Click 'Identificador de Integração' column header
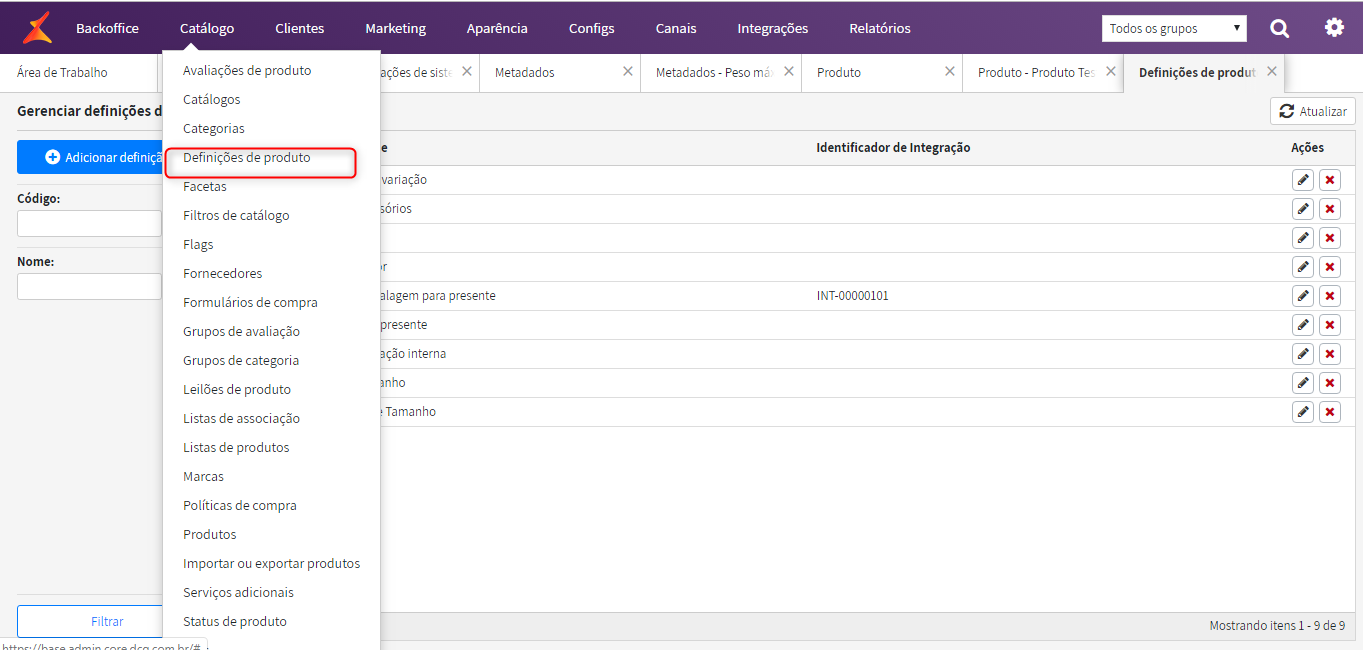The width and height of the screenshot is (1363, 650). (893, 148)
